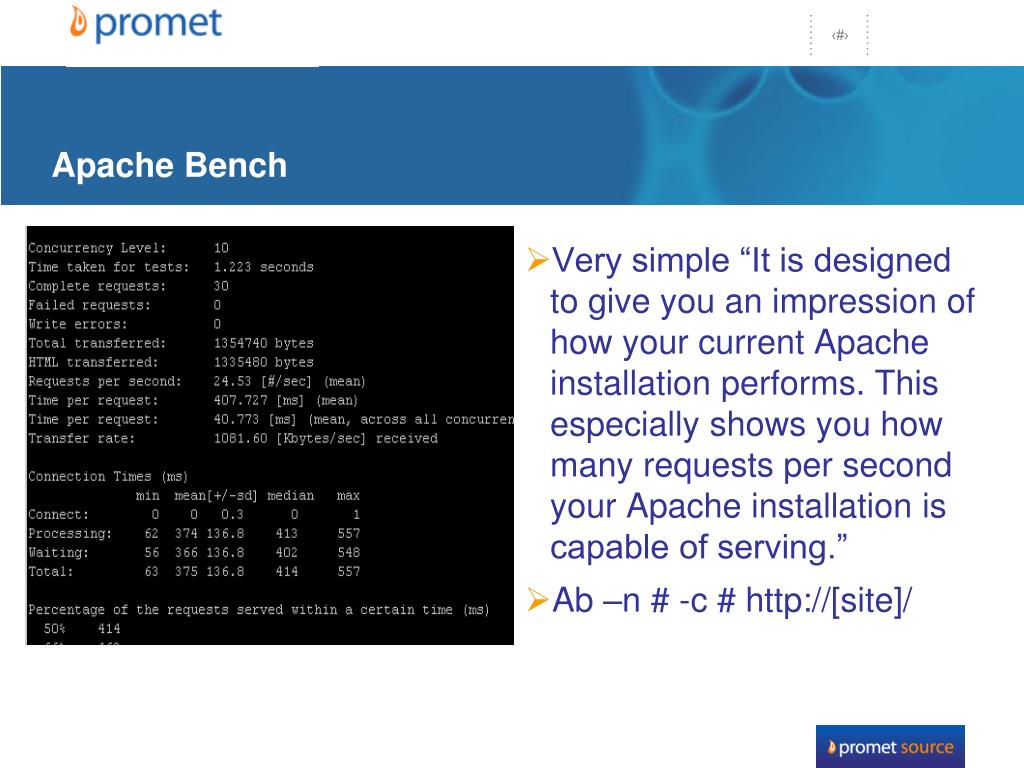Viewport: 1024px width, 768px height.
Task: Select the Apache Bench slide title
Action: (170, 165)
